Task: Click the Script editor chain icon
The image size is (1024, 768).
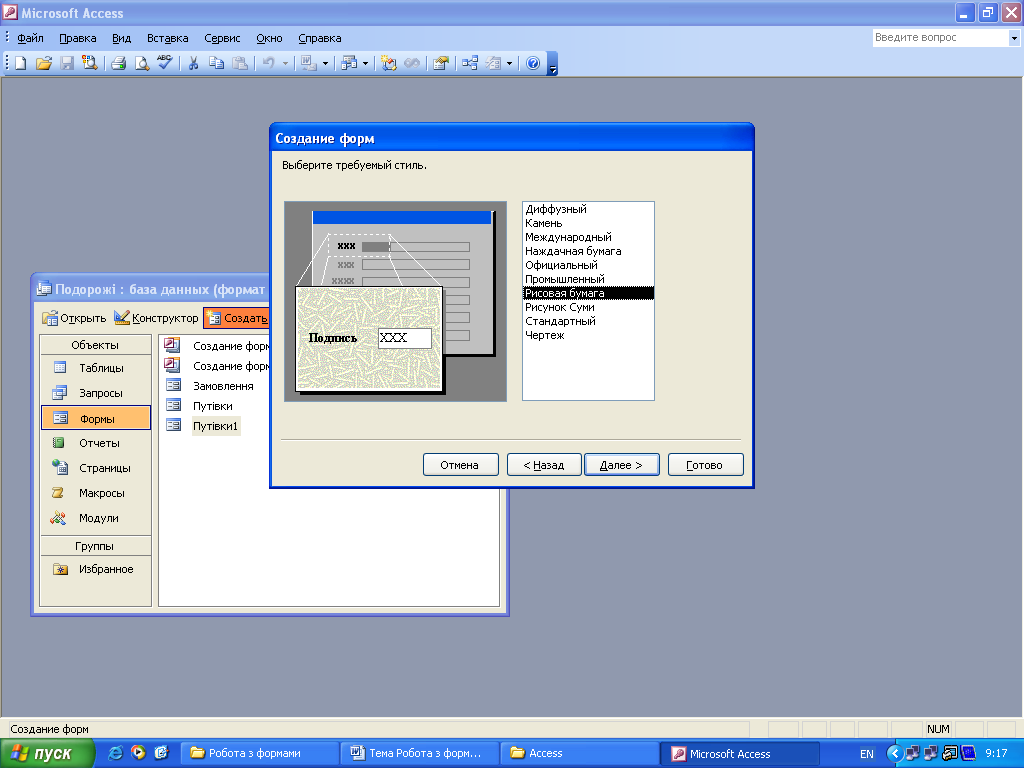Action: [411, 63]
